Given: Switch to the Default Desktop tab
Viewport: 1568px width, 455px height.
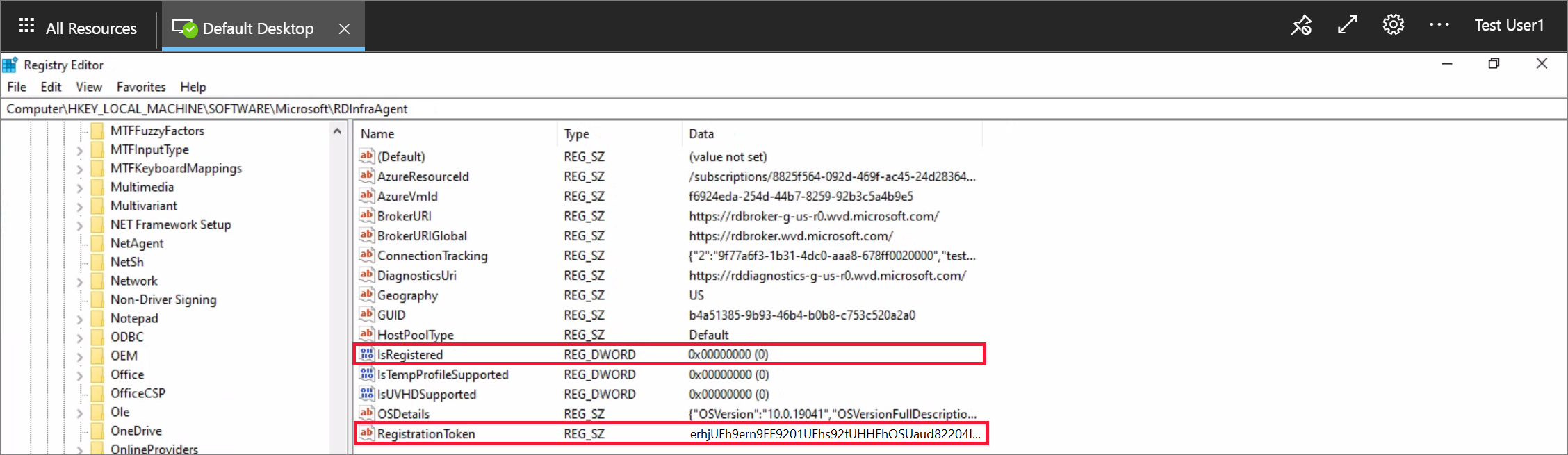Looking at the screenshot, I should (x=263, y=27).
